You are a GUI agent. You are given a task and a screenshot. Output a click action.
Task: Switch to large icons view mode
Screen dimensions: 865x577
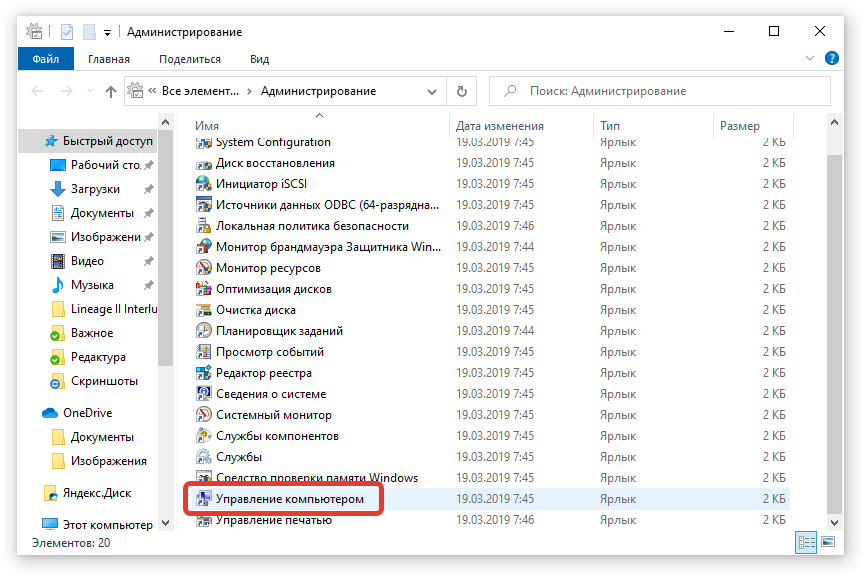pos(826,542)
